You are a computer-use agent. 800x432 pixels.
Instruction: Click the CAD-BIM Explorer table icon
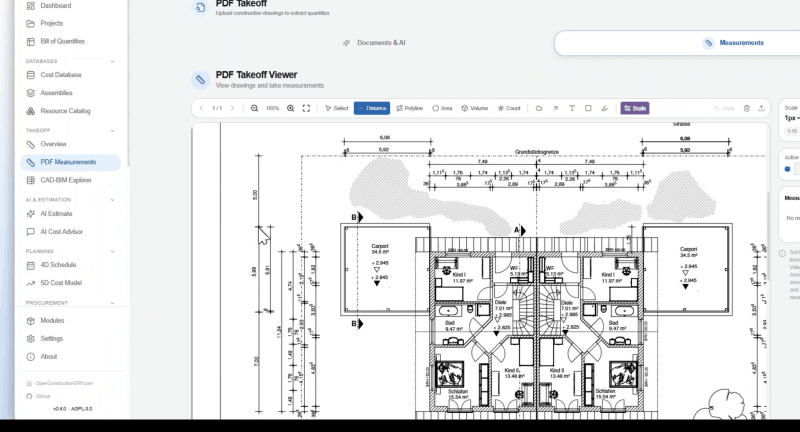(31, 181)
